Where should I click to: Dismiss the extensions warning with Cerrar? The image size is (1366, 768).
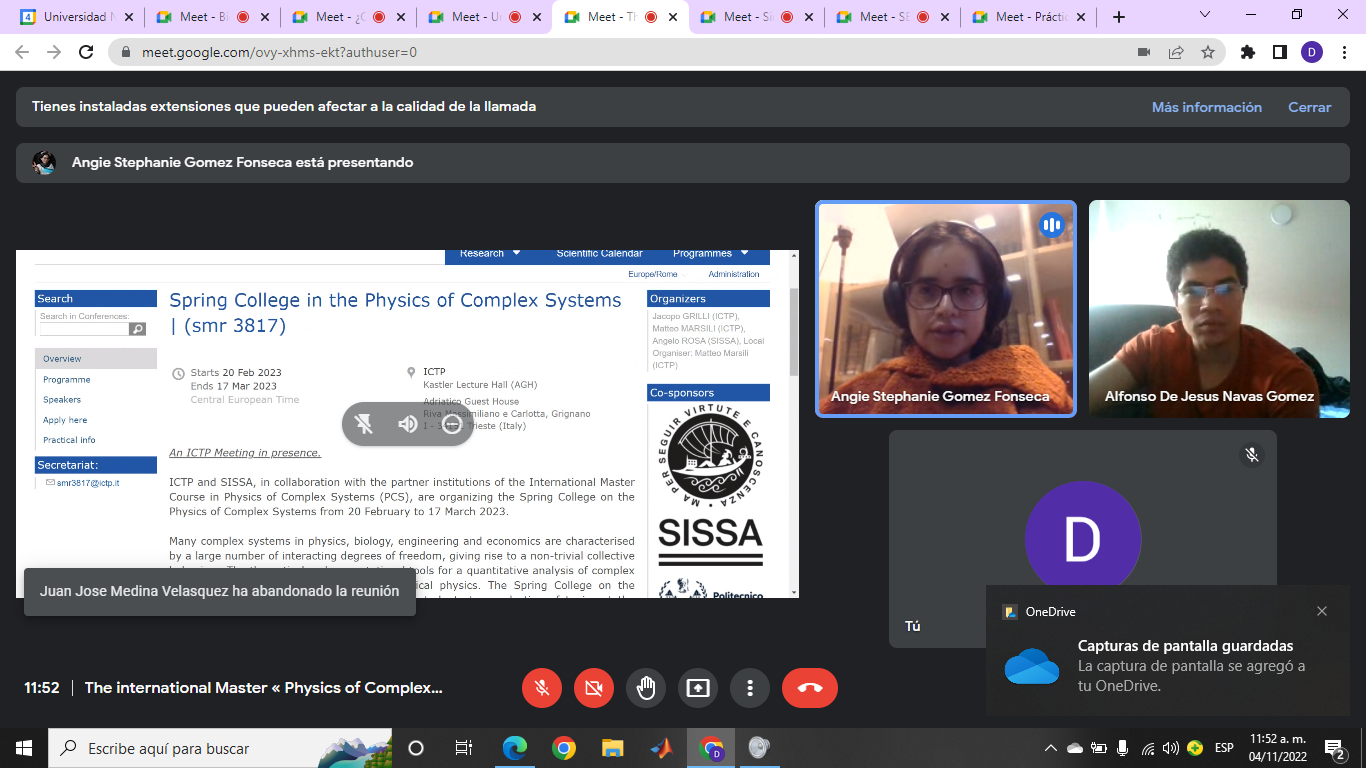coord(1309,107)
